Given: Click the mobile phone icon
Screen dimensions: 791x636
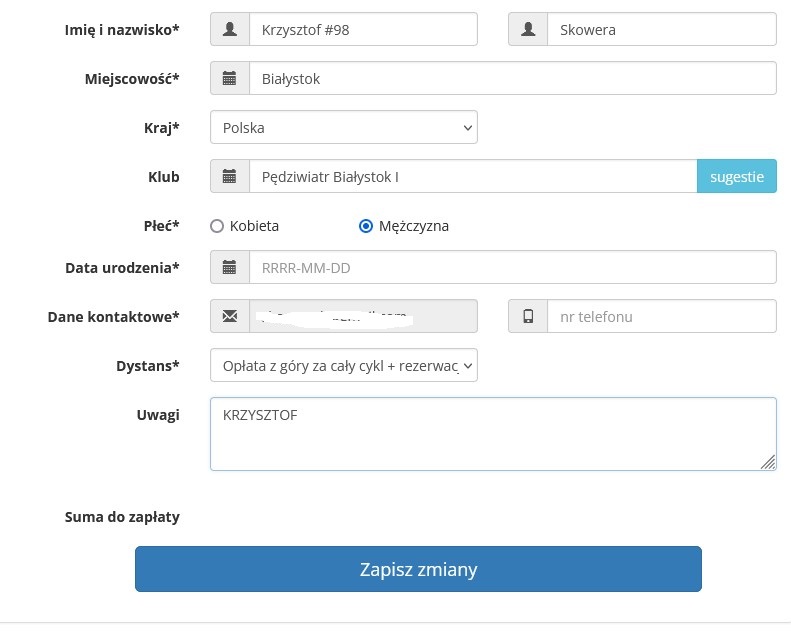Looking at the screenshot, I should click(x=528, y=317).
